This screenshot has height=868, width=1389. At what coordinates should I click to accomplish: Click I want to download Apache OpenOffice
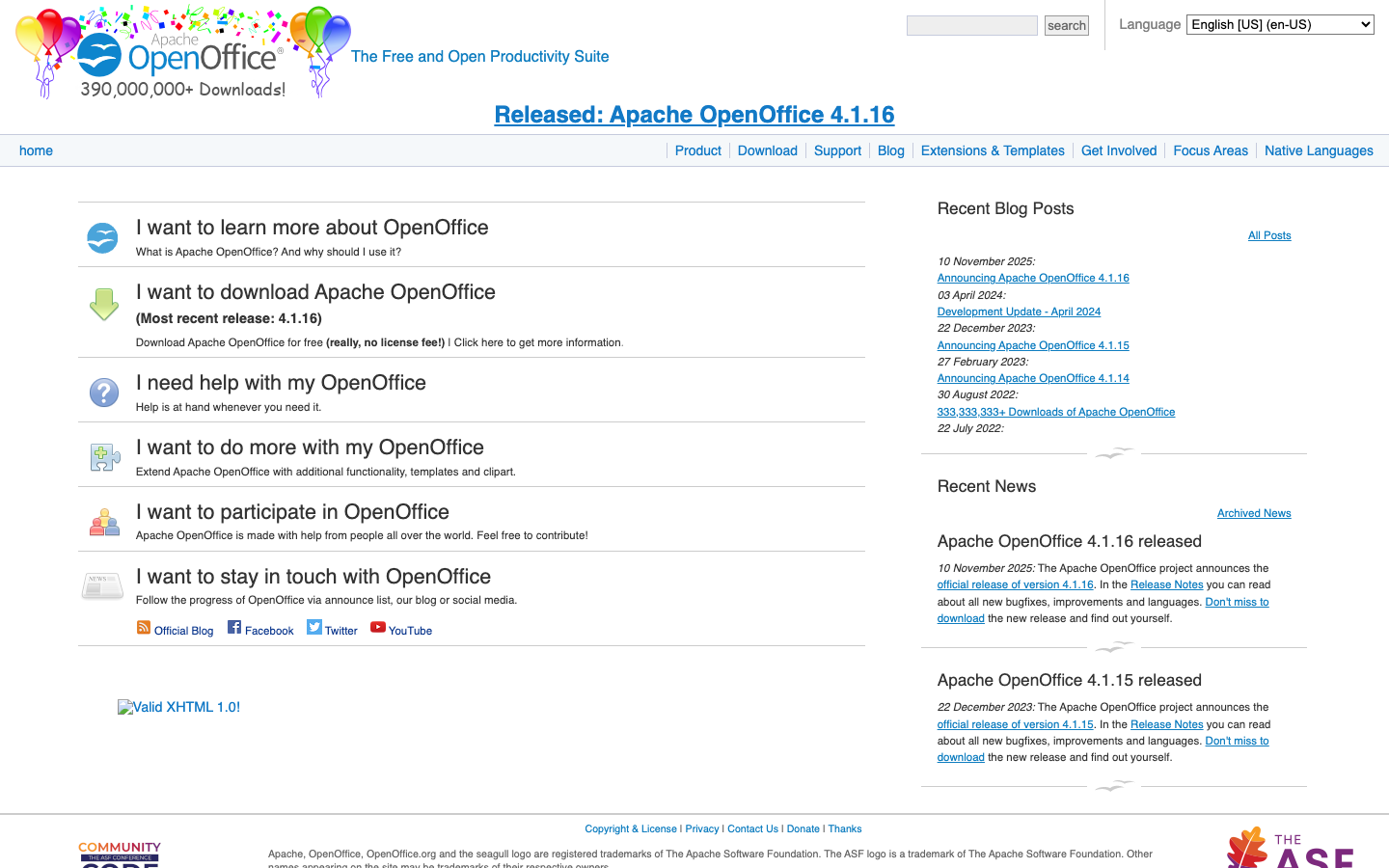point(315,292)
